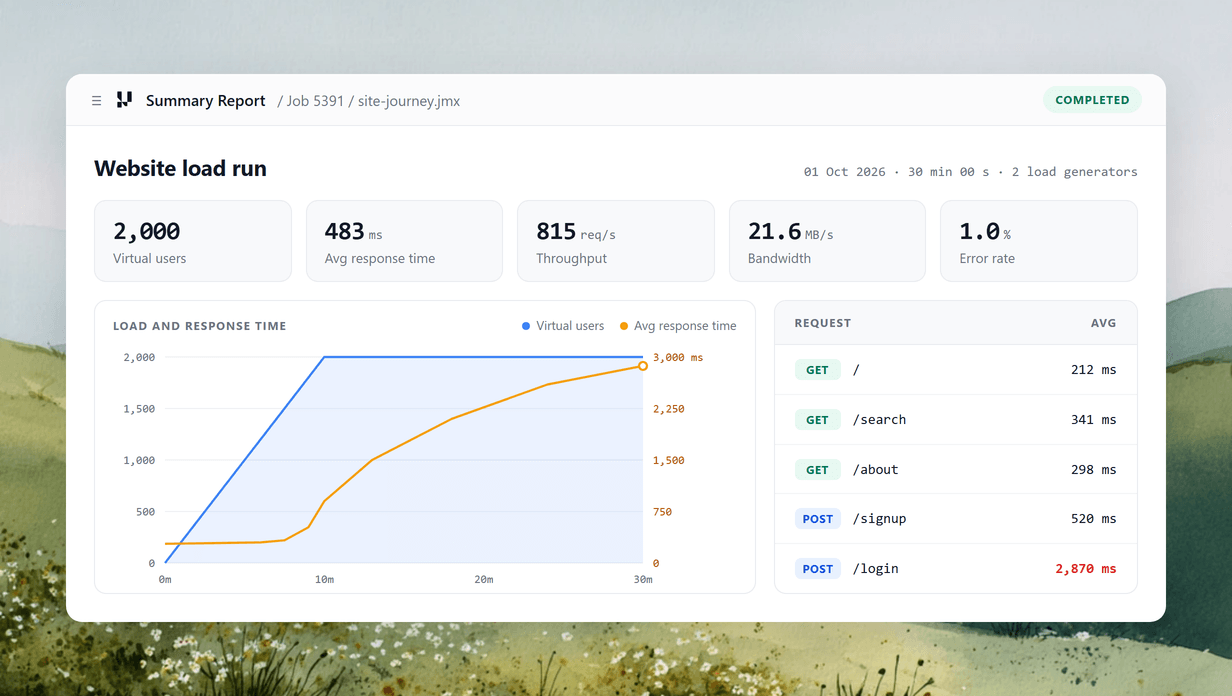The height and width of the screenshot is (696, 1232).
Task: Toggle the Avg response time legend entry
Action: pos(678,326)
